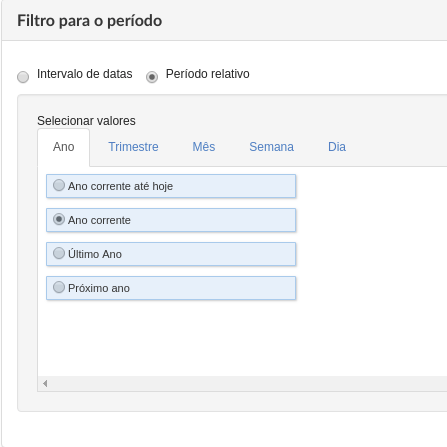Click the horizontal scrollbar track
This screenshot has height=447, width=447.
tap(248, 384)
